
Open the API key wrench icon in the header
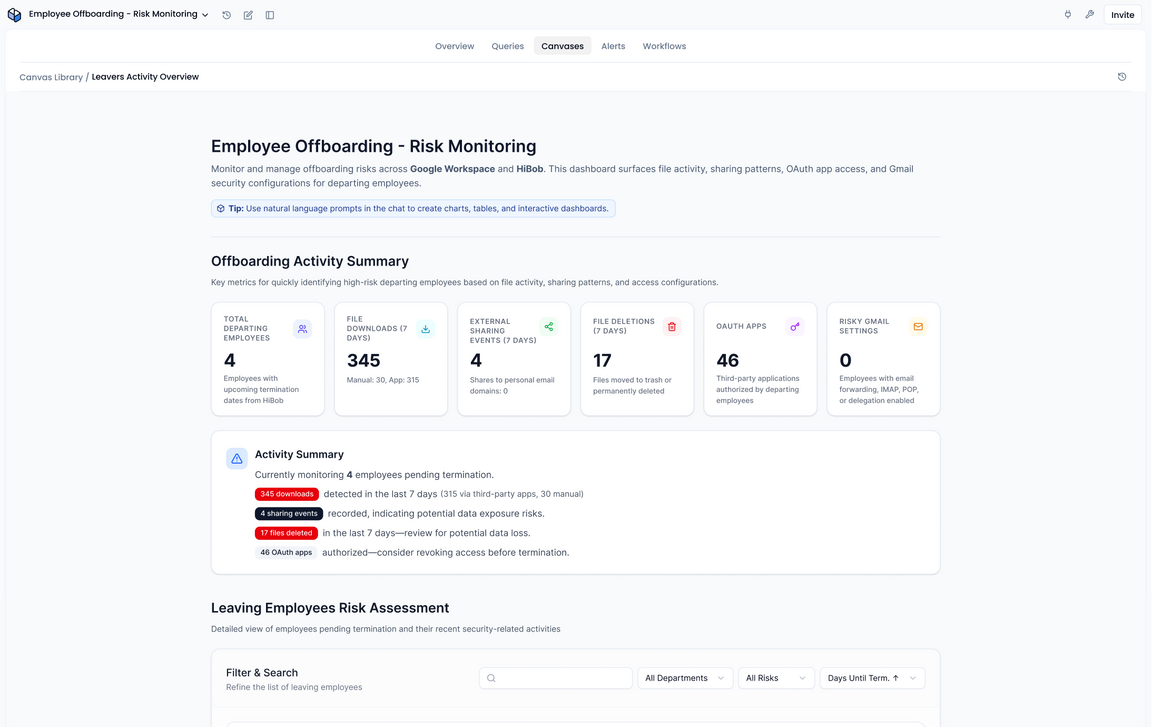[1090, 14]
